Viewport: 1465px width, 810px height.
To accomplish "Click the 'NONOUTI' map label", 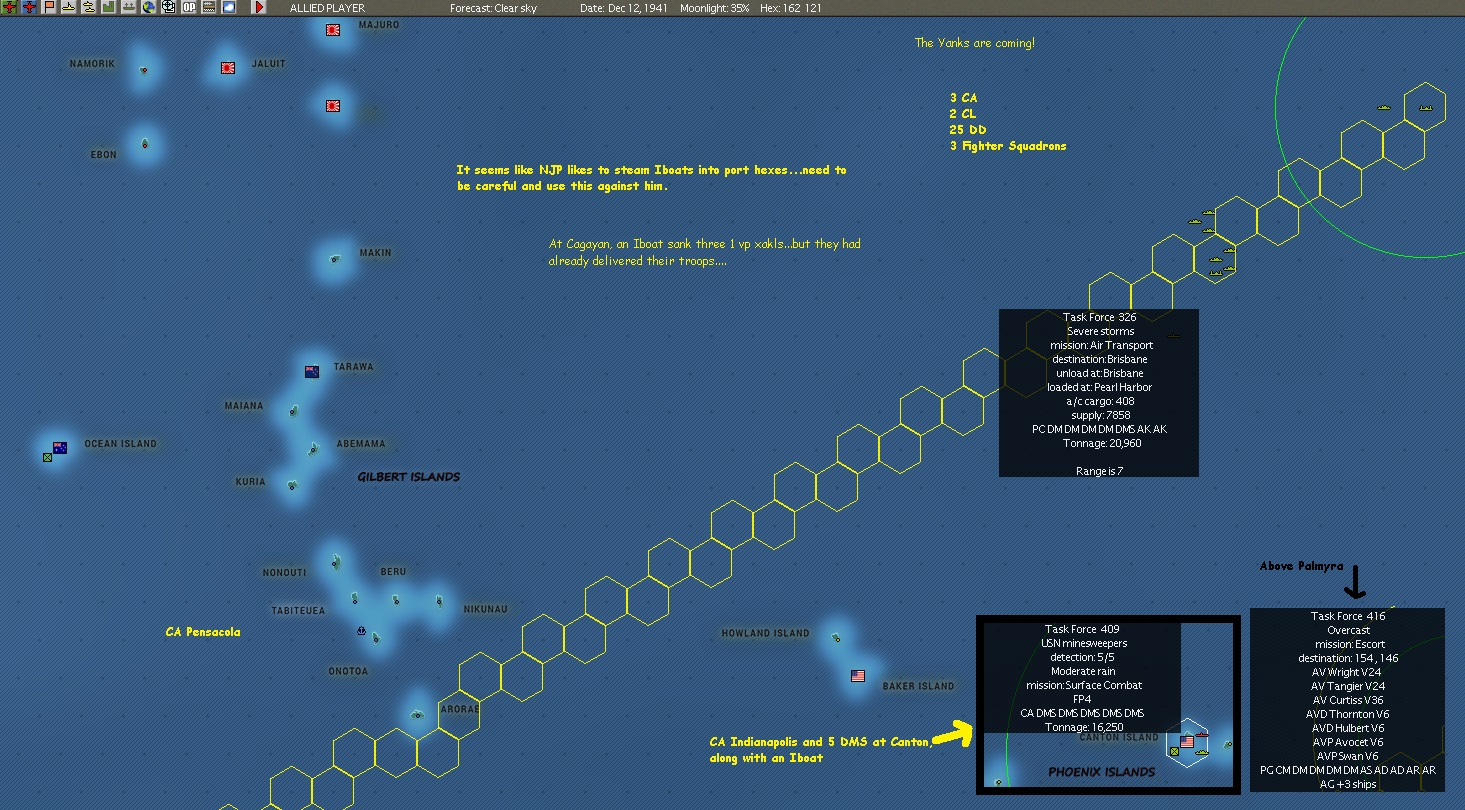I will (284, 573).
